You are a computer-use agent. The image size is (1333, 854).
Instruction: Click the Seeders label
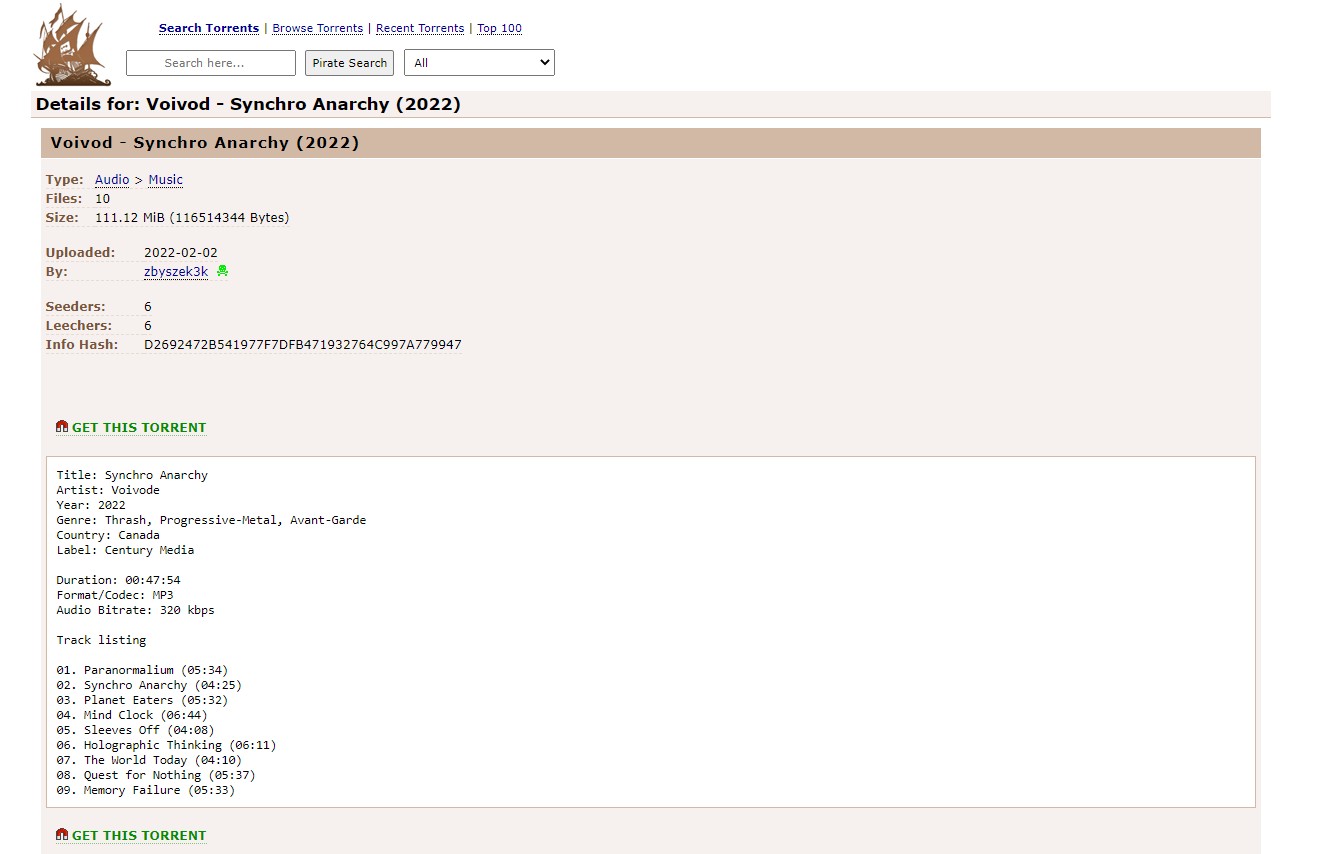coord(76,307)
